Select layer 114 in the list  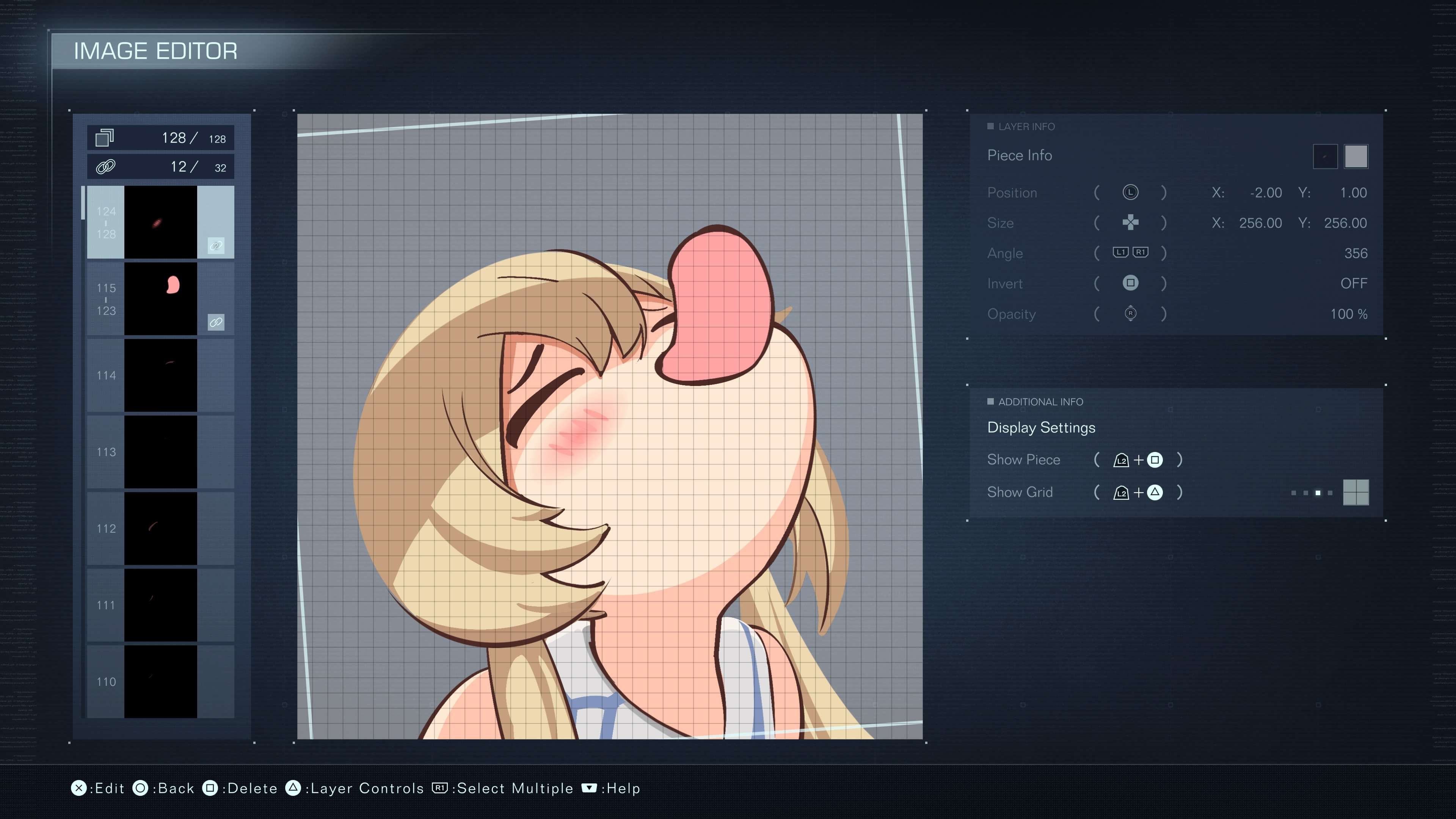coord(160,375)
